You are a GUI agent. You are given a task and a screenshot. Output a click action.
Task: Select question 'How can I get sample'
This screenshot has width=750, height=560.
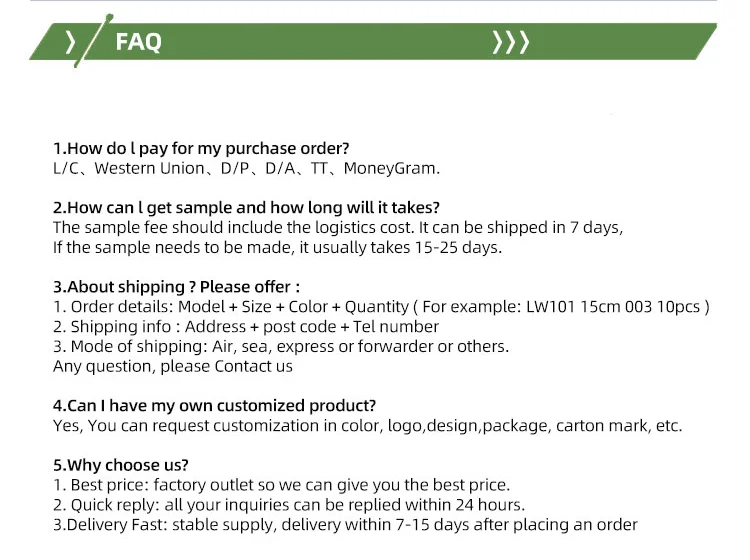click(x=246, y=208)
